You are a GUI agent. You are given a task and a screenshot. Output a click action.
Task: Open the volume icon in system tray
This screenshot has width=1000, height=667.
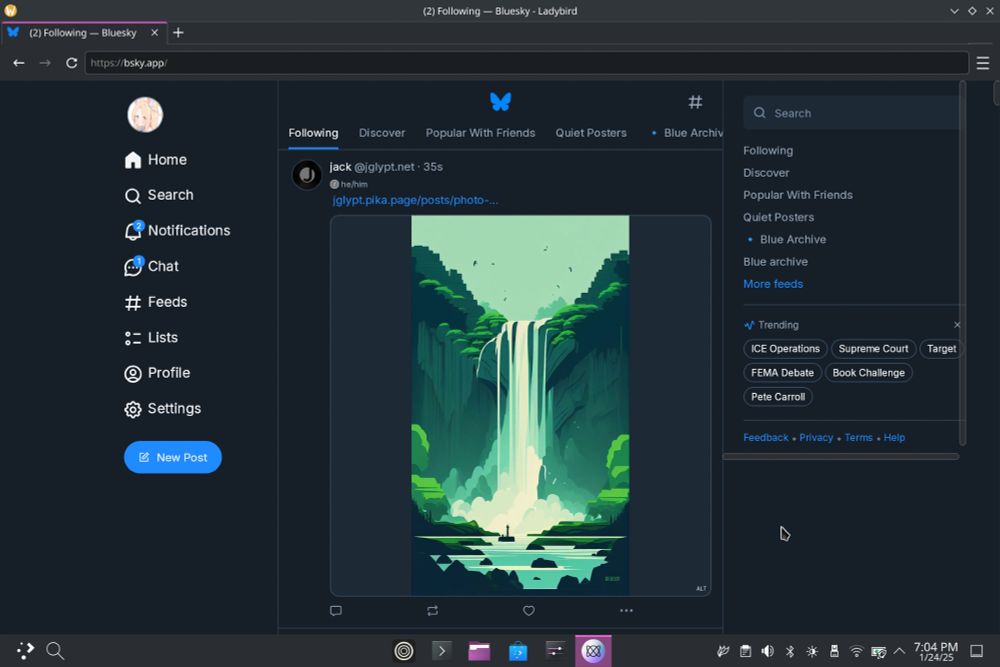(x=768, y=651)
